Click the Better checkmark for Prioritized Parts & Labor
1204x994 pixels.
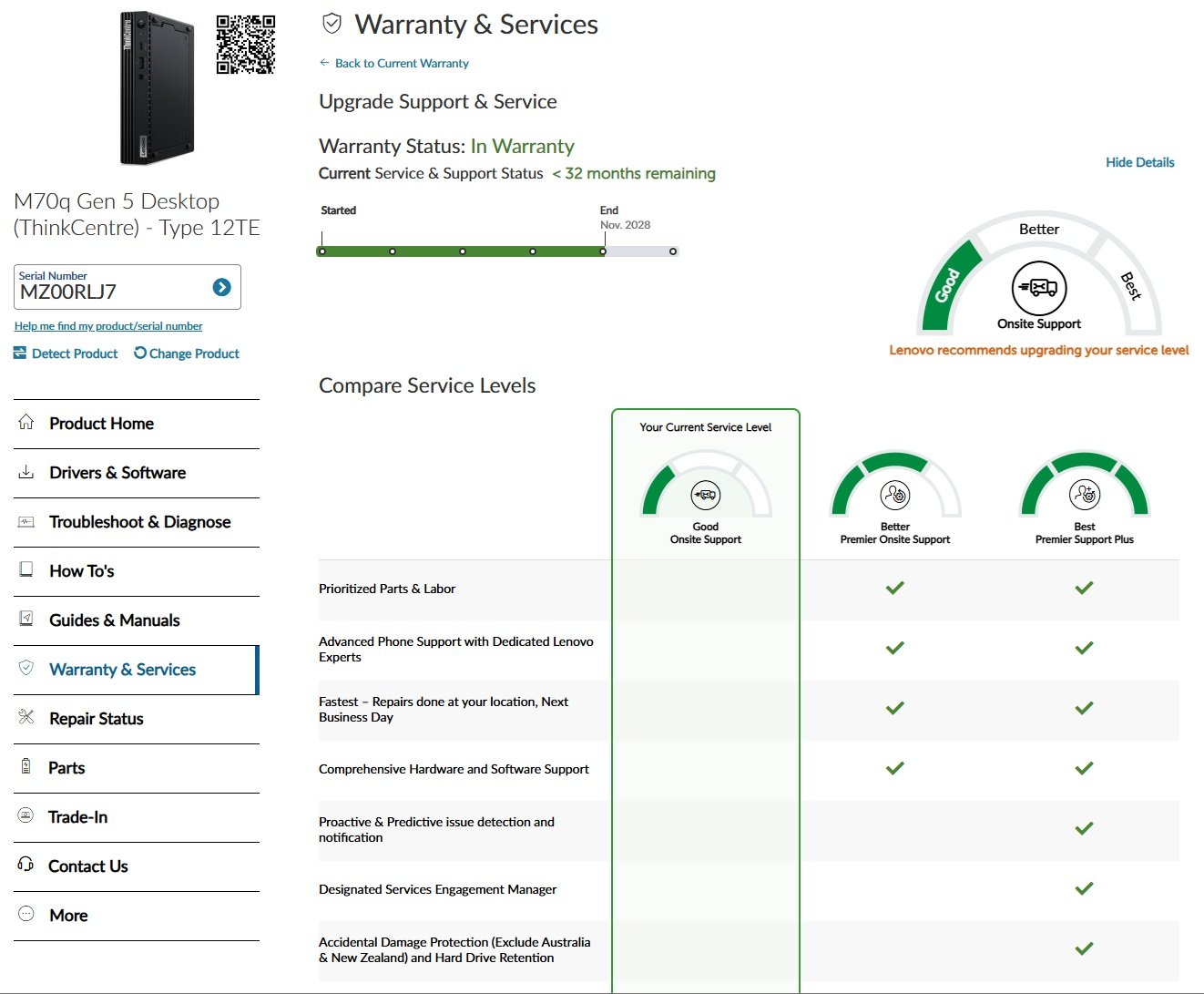pos(895,588)
